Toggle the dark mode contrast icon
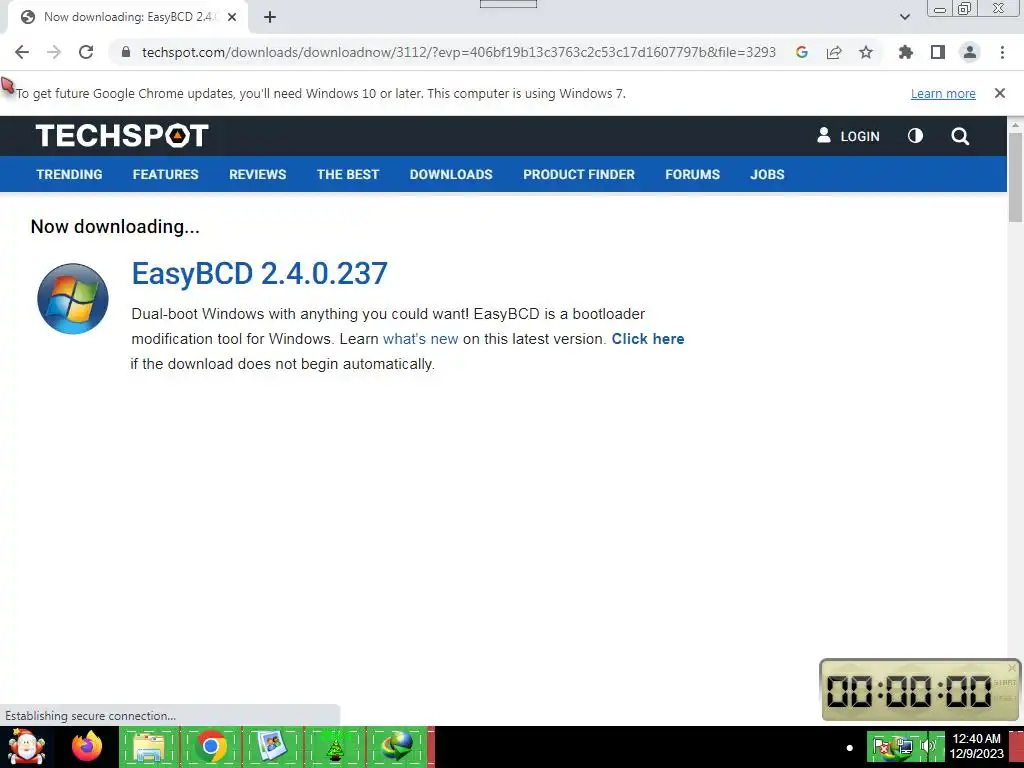The image size is (1024, 768). 916,136
